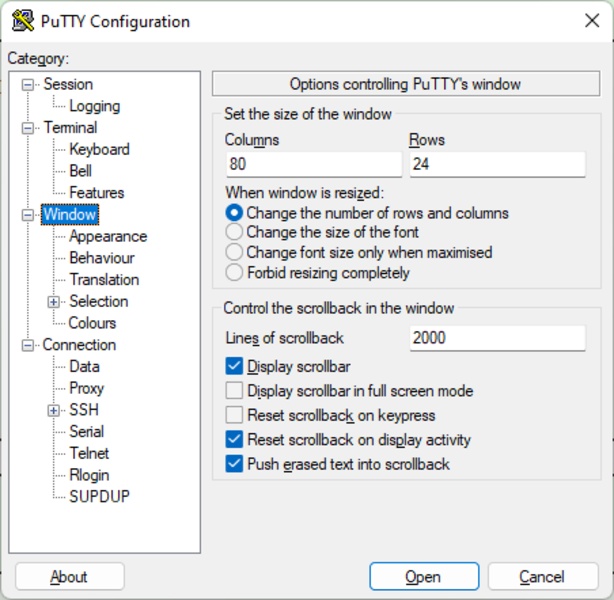The width and height of the screenshot is (614, 600).
Task: Select Colours in the category tree
Action: click(92, 323)
